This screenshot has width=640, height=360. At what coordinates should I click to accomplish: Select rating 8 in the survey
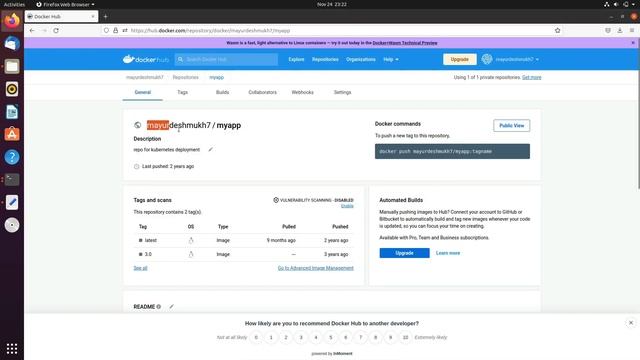pyautogui.click(x=376, y=338)
